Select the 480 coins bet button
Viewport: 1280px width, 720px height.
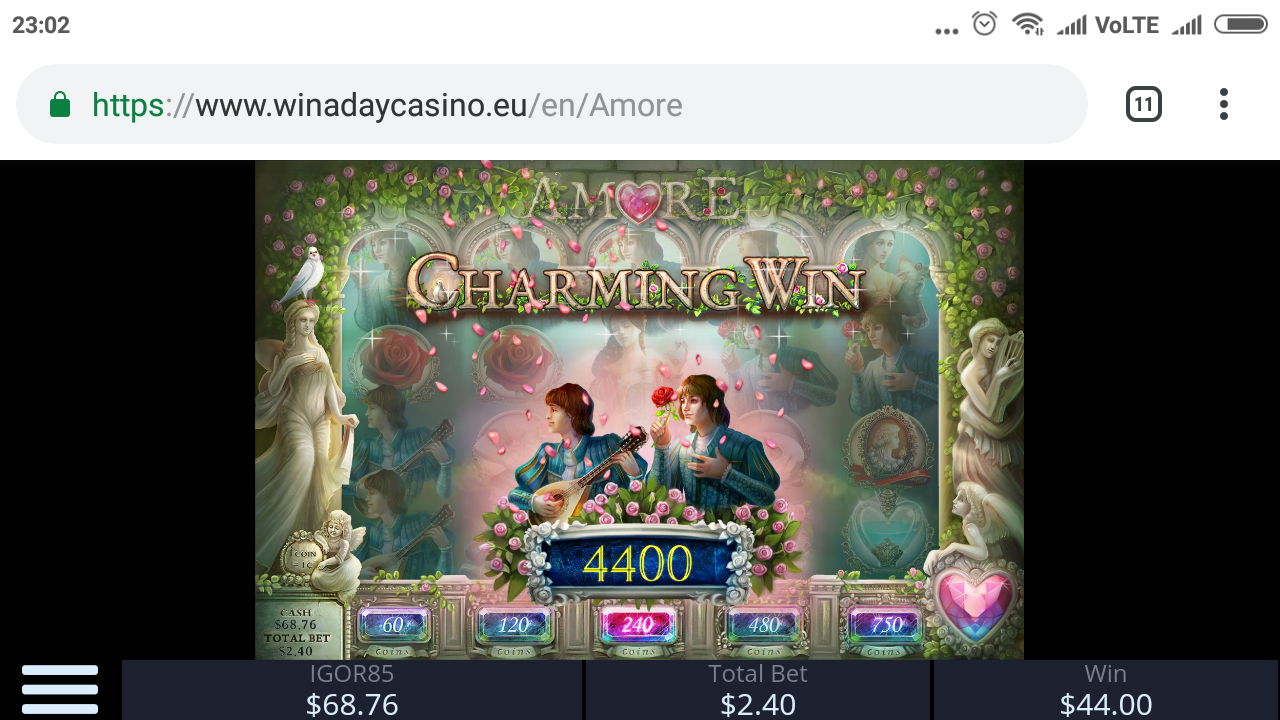(764, 625)
